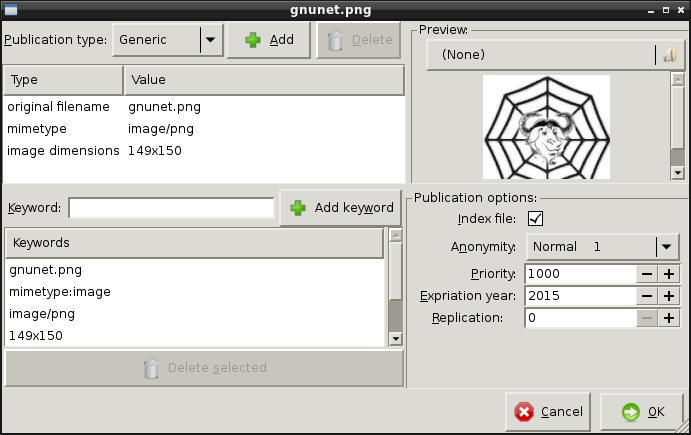Open the preview file chooser (None)

tap(556, 55)
